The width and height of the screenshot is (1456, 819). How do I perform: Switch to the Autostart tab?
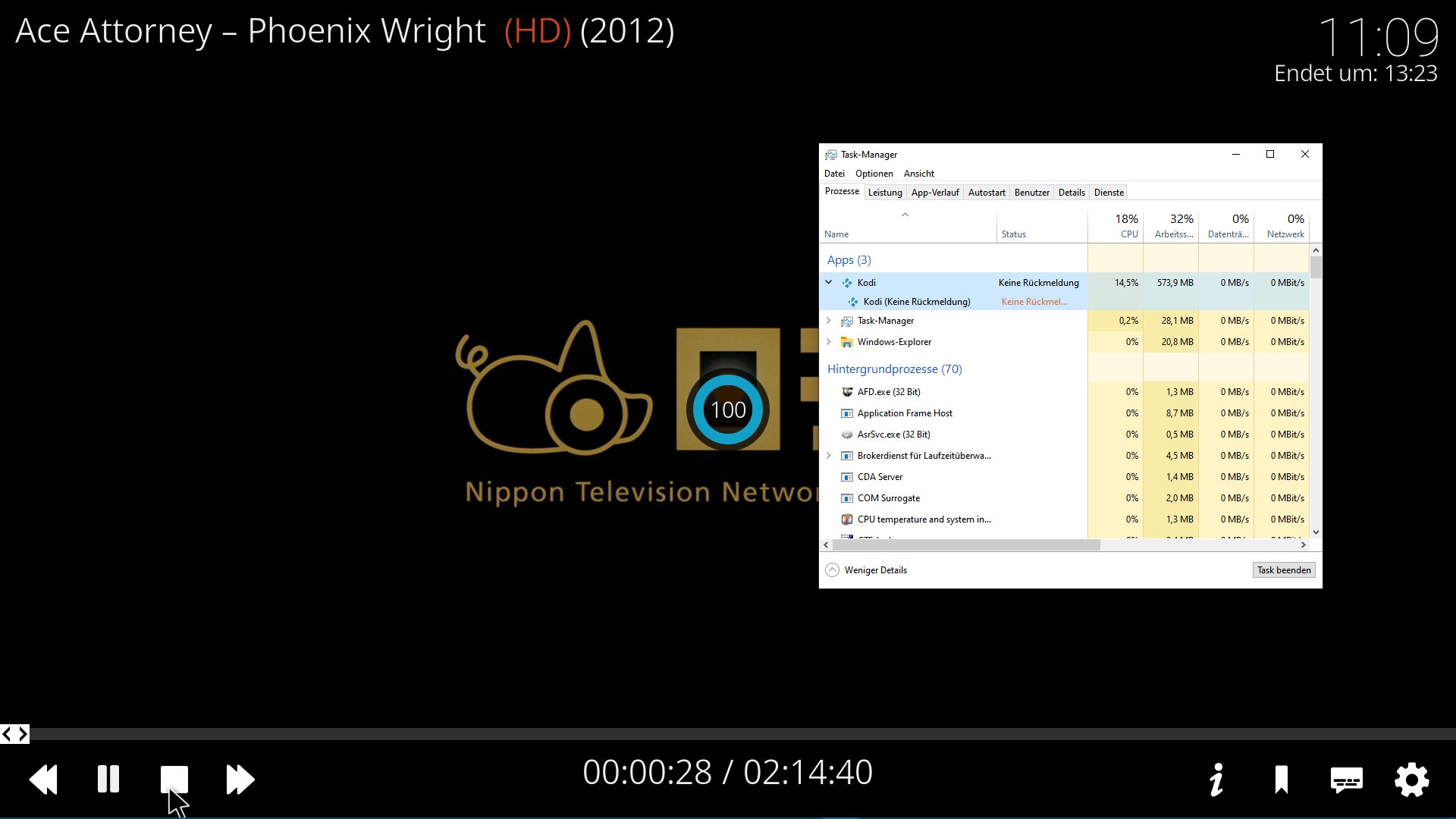987,193
